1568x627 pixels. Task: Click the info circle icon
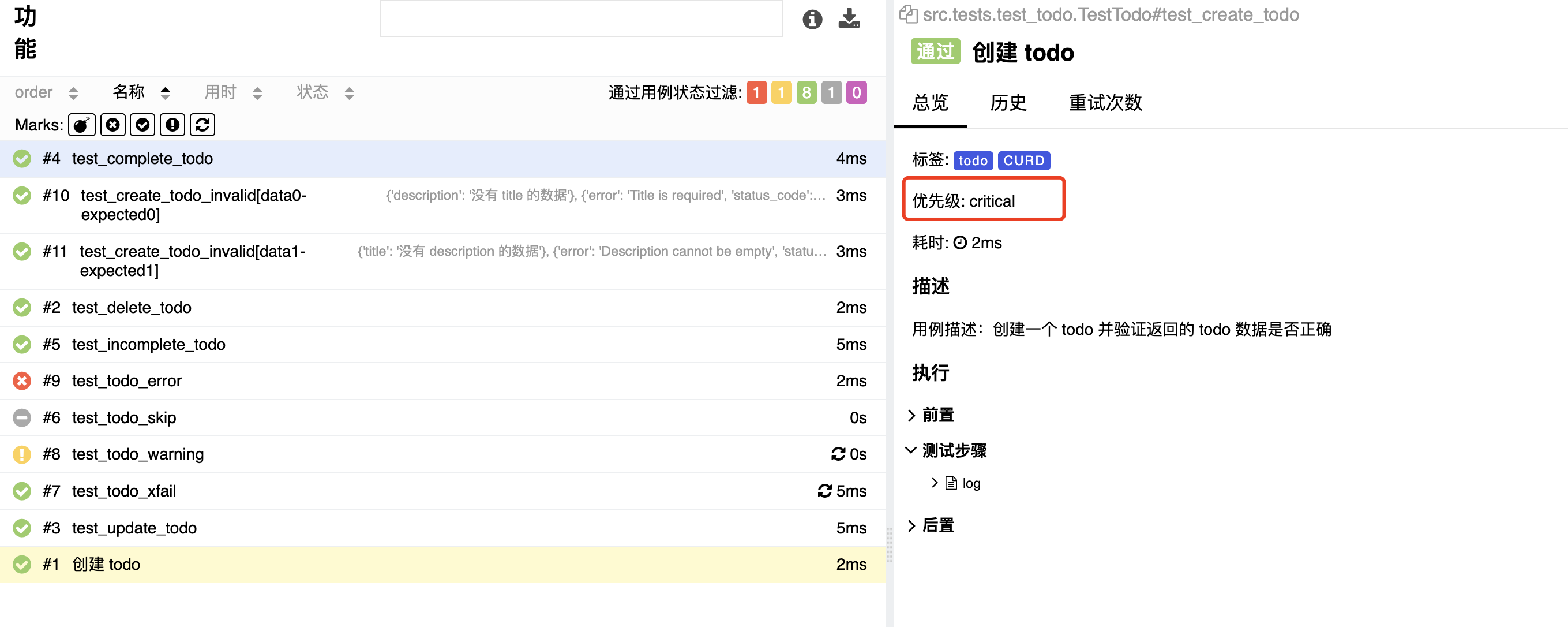pyautogui.click(x=812, y=19)
